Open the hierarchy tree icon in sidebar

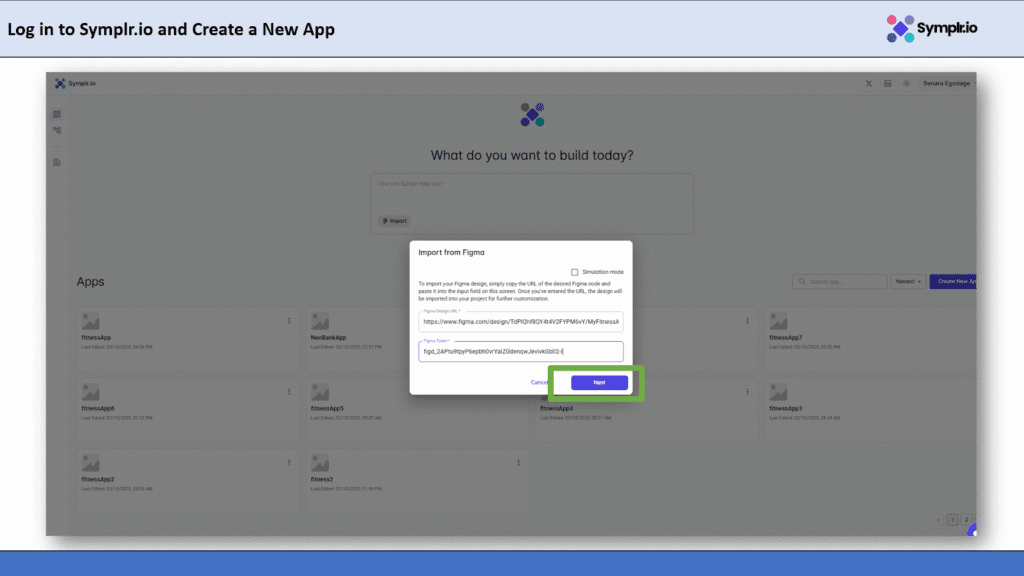pyautogui.click(x=57, y=130)
